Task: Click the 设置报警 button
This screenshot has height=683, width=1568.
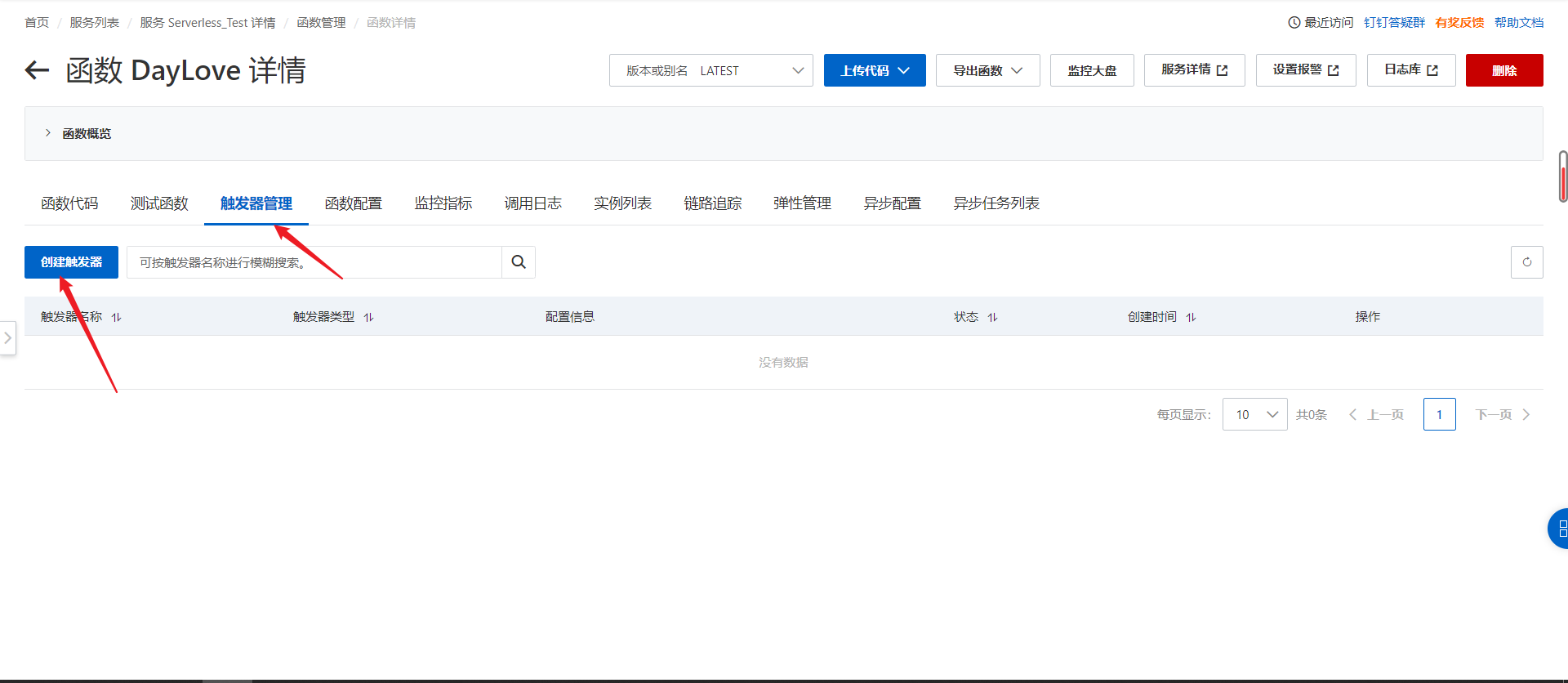Action: pyautogui.click(x=1306, y=70)
